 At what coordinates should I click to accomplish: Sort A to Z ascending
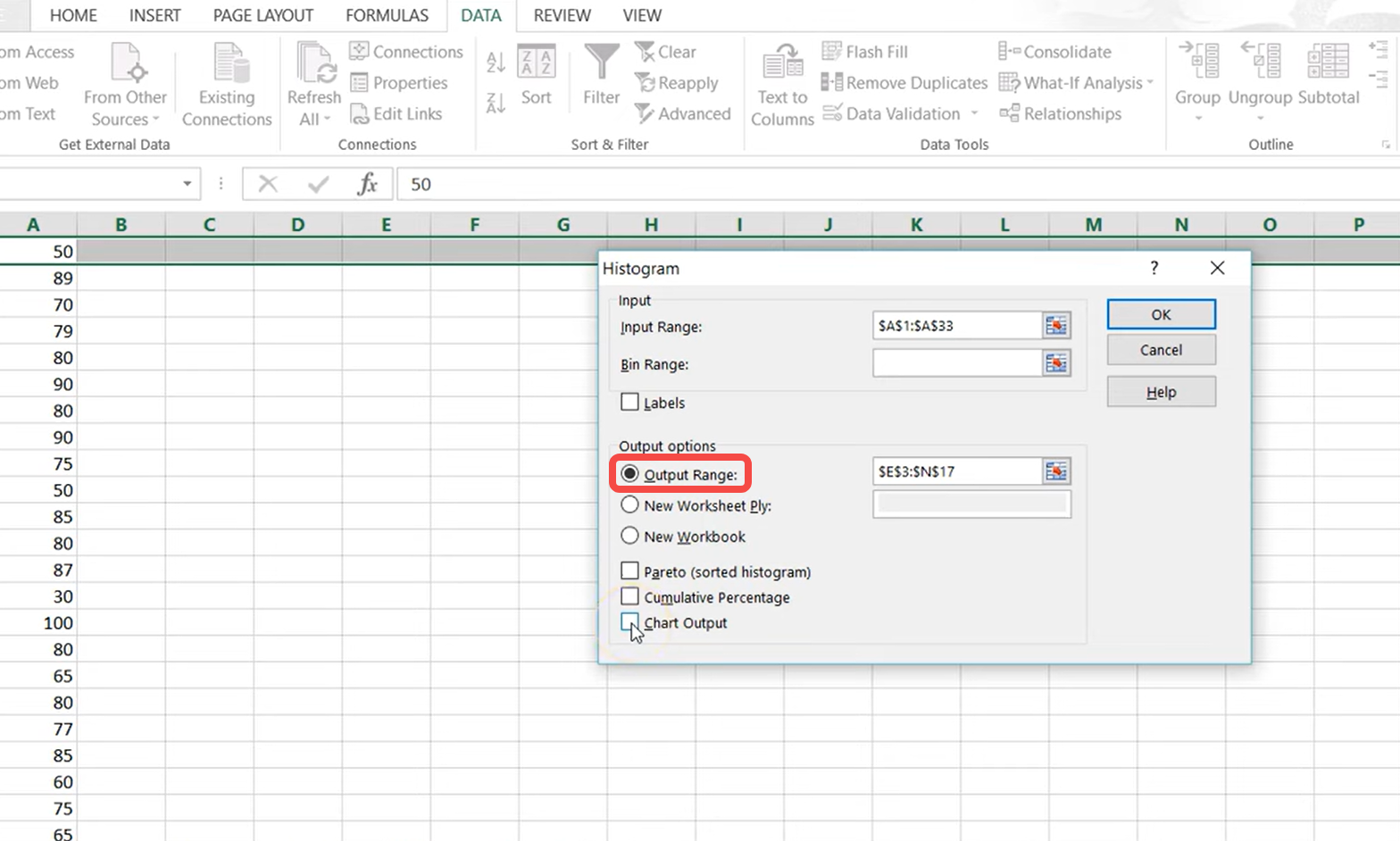pyautogui.click(x=496, y=62)
